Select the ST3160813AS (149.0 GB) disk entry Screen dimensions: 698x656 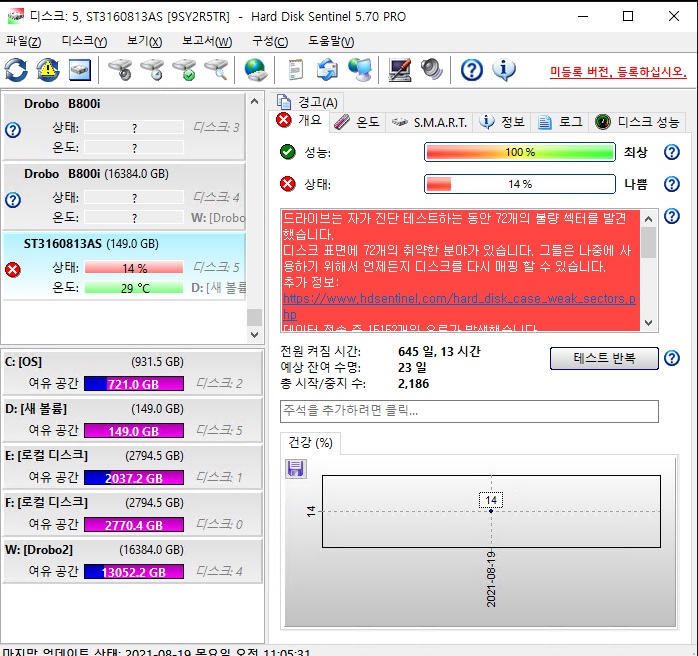pyautogui.click(x=124, y=266)
